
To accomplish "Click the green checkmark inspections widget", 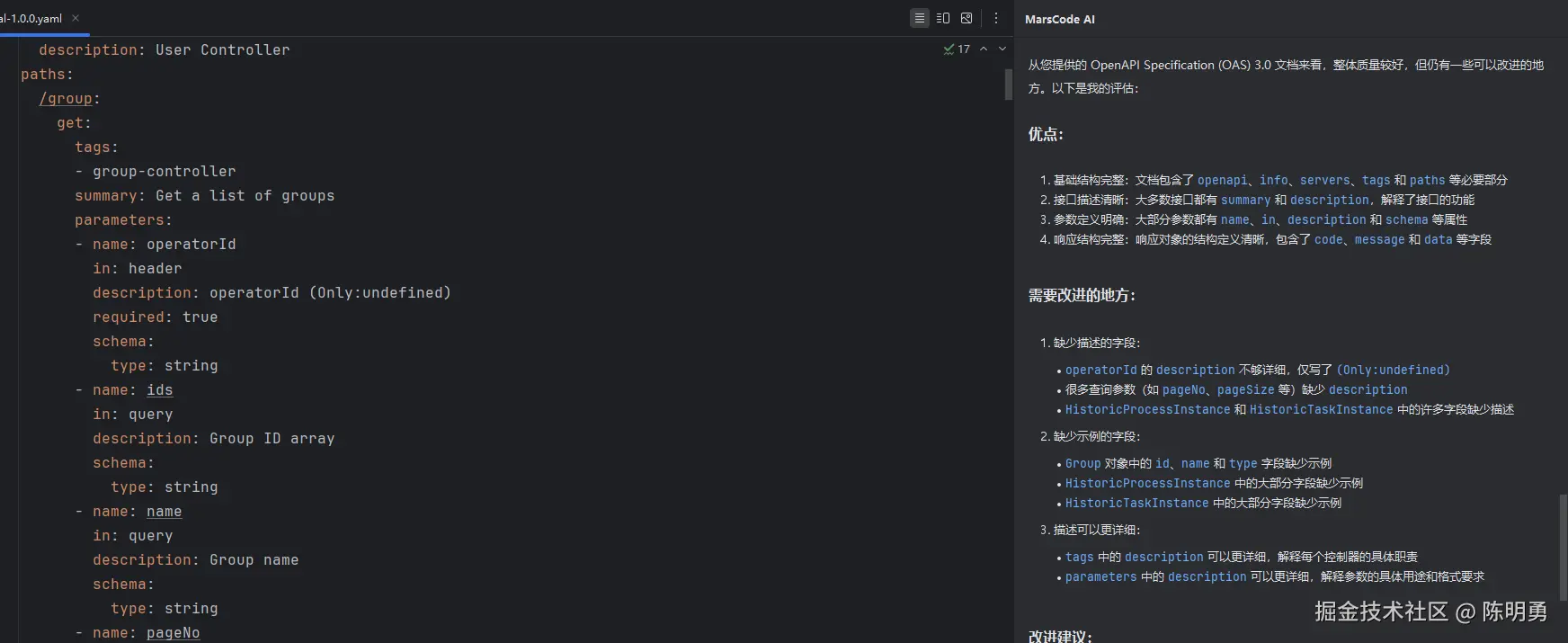I will (956, 49).
